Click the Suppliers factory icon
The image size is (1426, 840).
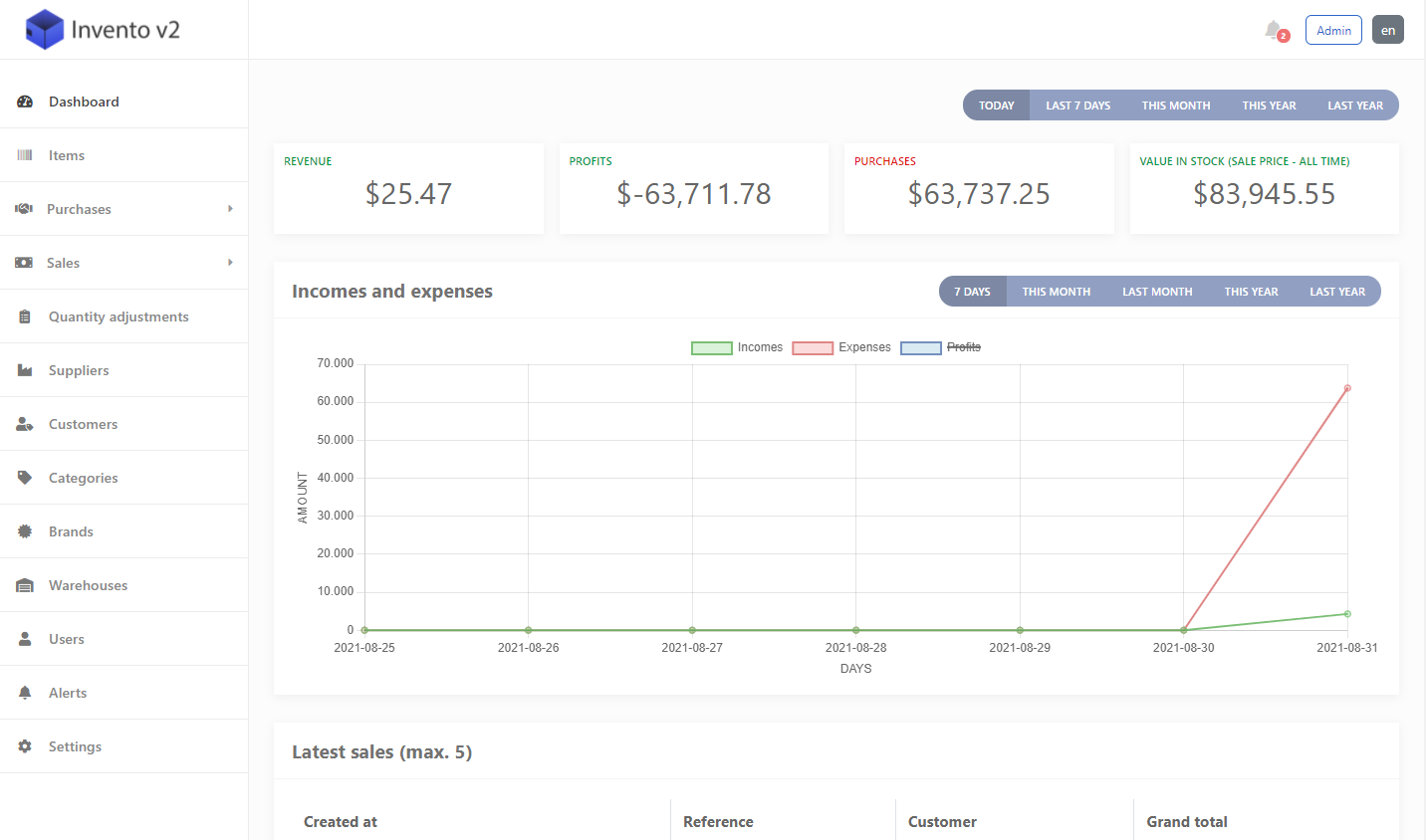click(x=25, y=370)
